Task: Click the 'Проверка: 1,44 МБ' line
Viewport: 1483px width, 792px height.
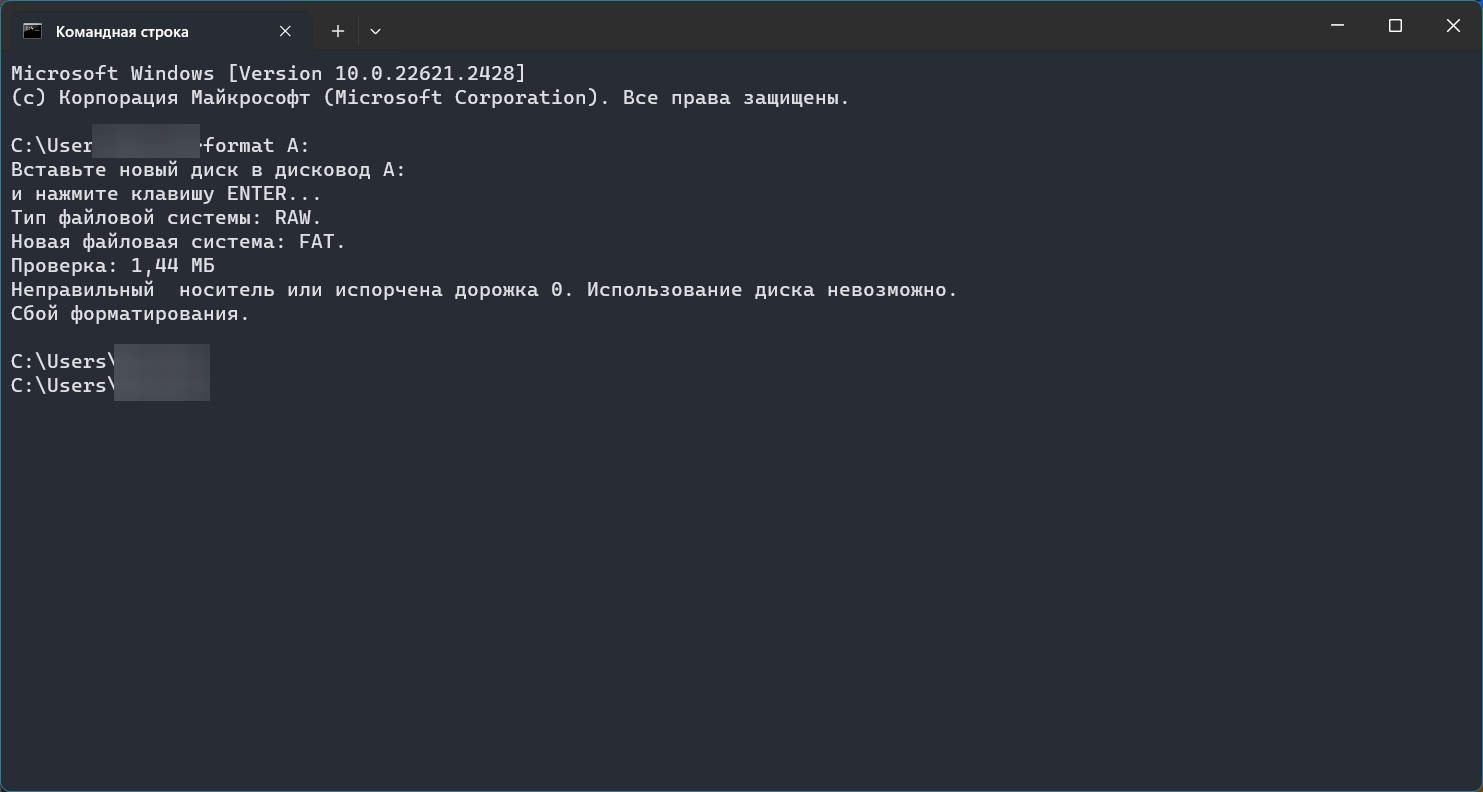Action: 112,266
